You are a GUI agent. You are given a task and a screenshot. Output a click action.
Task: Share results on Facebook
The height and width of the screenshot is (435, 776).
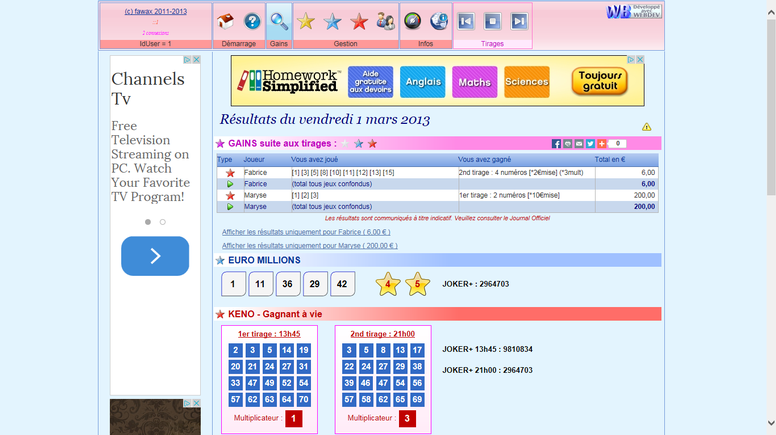click(556, 144)
